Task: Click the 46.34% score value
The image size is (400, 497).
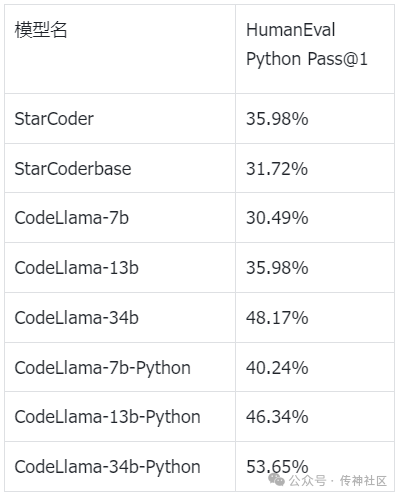Action: [x=277, y=417]
